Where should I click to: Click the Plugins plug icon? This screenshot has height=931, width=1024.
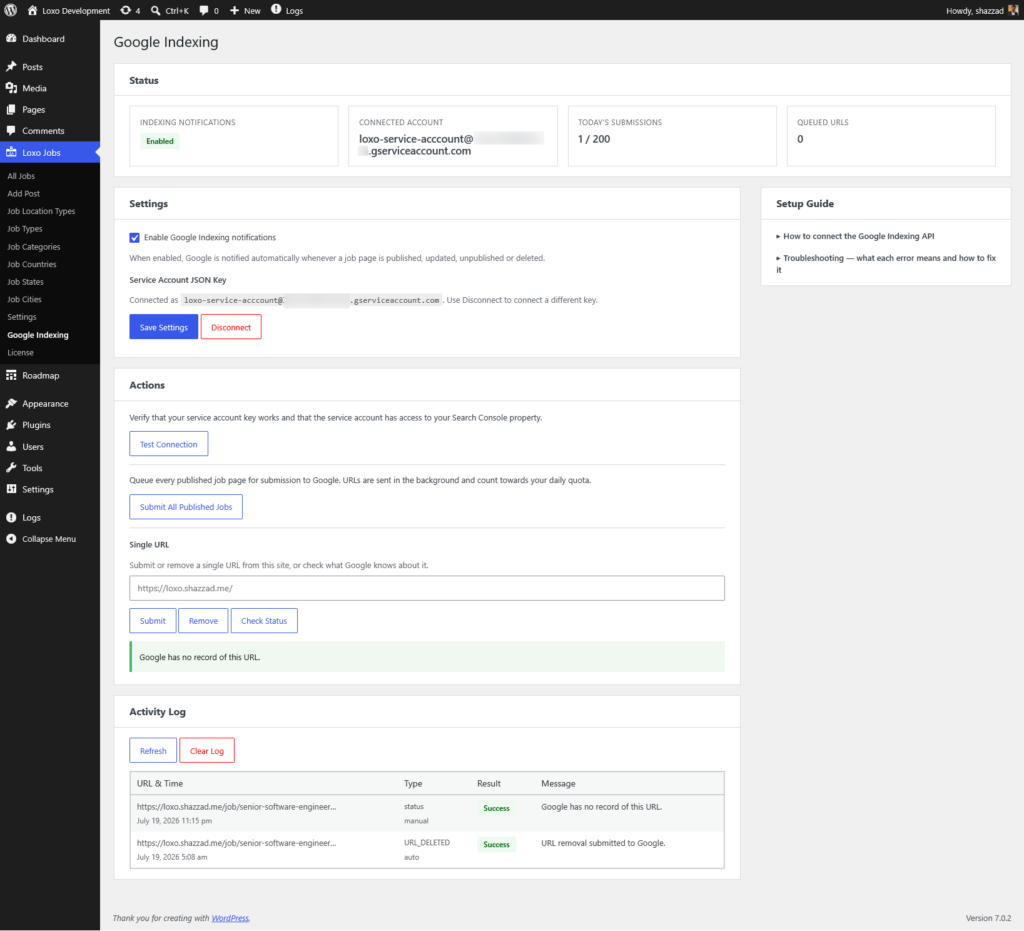tap(11, 425)
